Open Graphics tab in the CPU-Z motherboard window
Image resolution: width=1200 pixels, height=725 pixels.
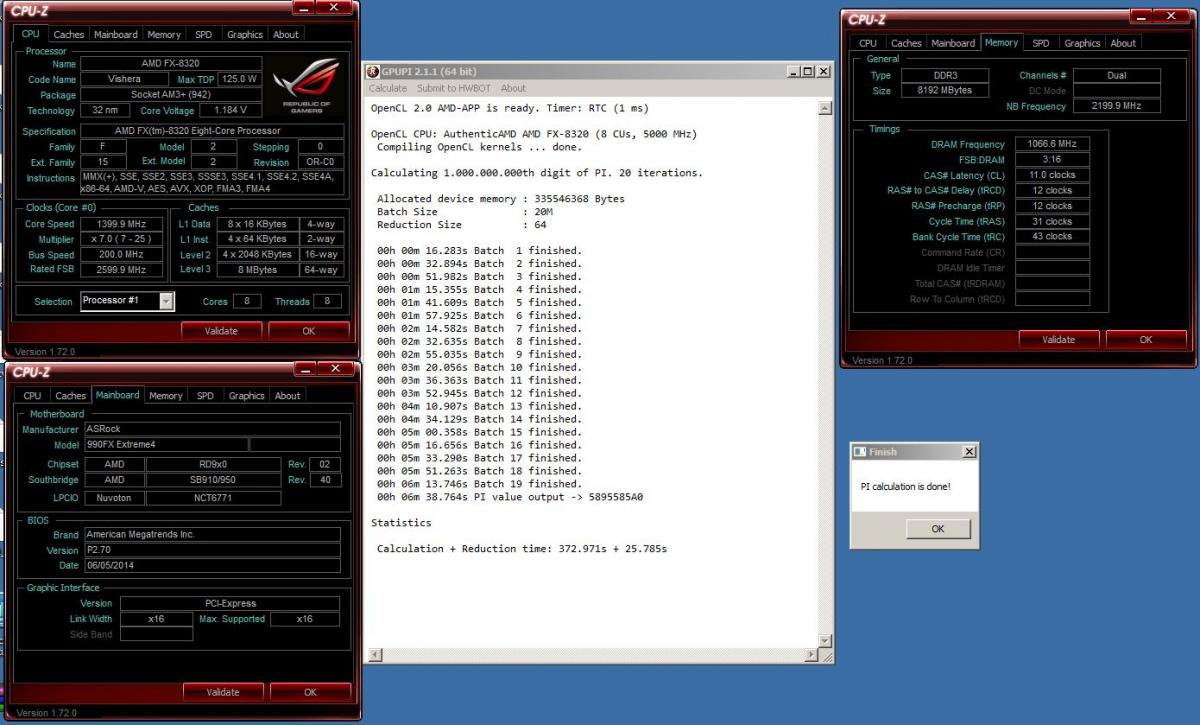click(x=247, y=396)
